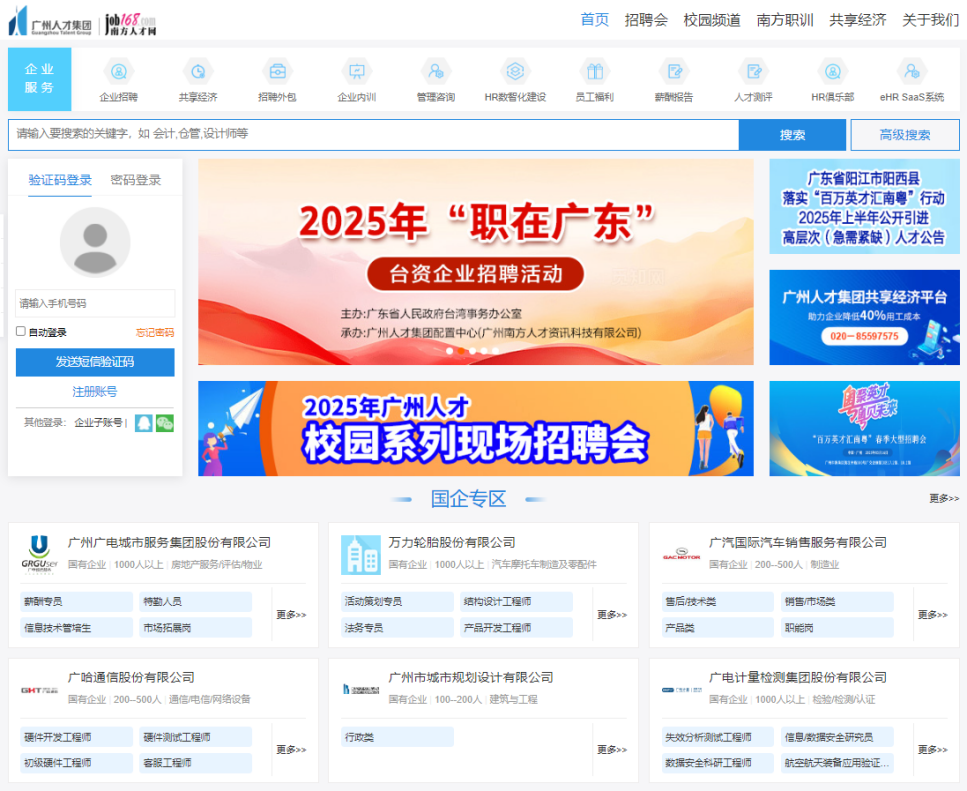Focus the 请输入手机号码 phone field
Viewport: 967px width, 791px height.
95,303
